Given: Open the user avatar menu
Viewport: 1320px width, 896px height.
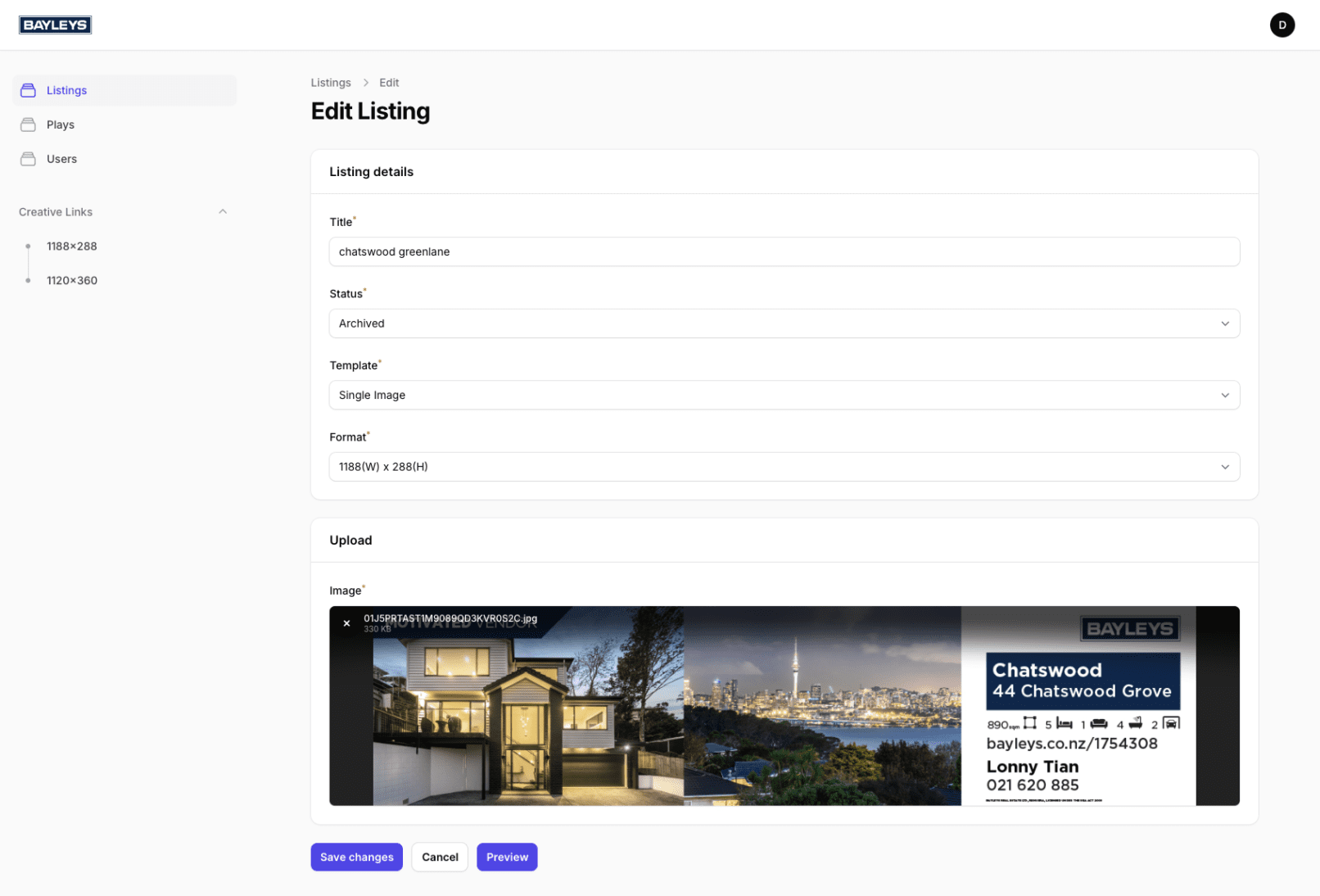Looking at the screenshot, I should [x=1282, y=25].
